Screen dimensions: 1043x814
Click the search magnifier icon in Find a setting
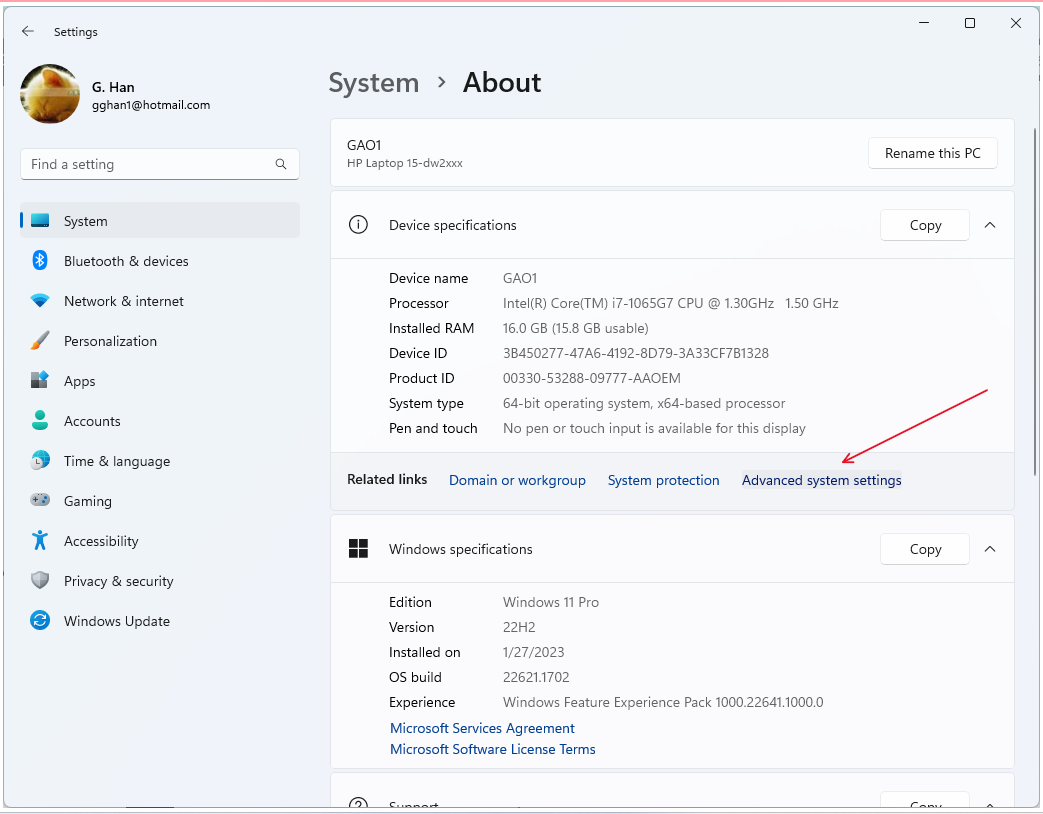[x=281, y=164]
